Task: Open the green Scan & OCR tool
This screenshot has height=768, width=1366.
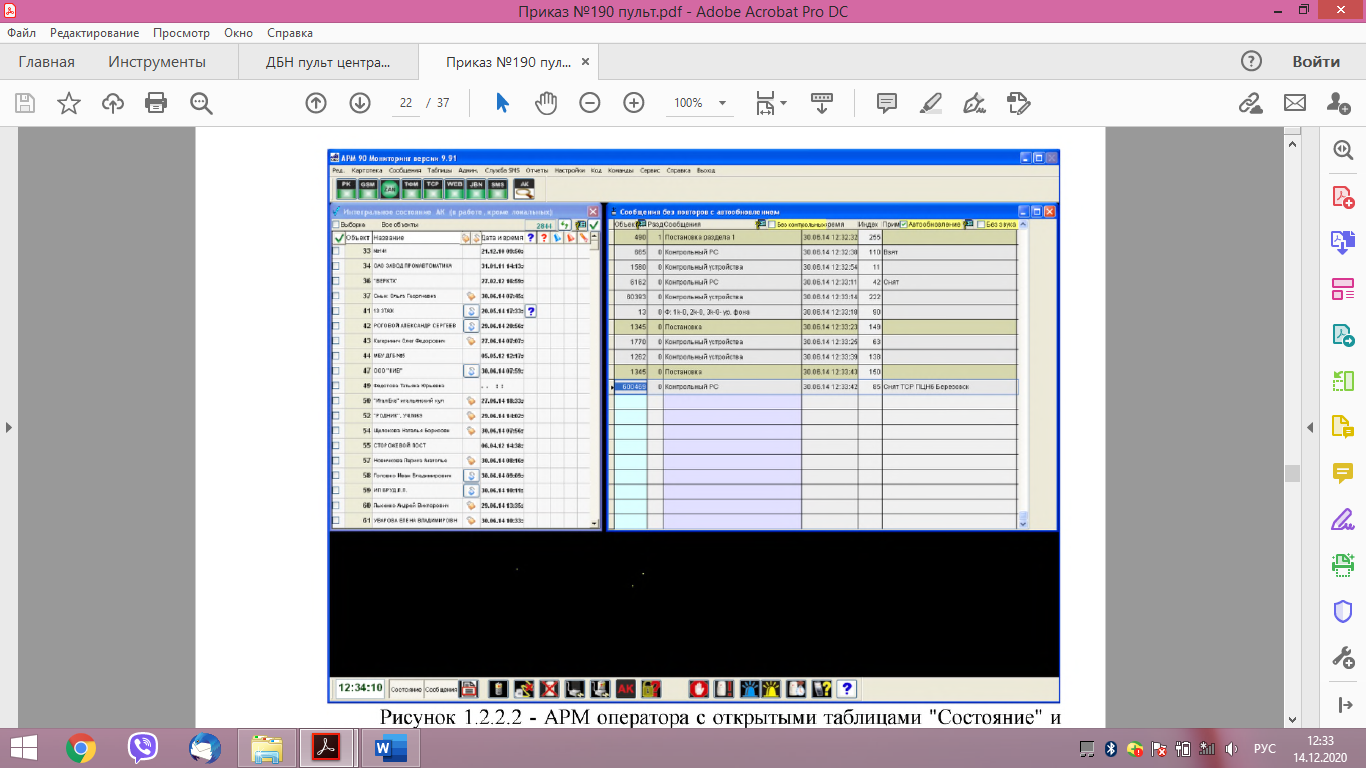Action: pos(1343,565)
